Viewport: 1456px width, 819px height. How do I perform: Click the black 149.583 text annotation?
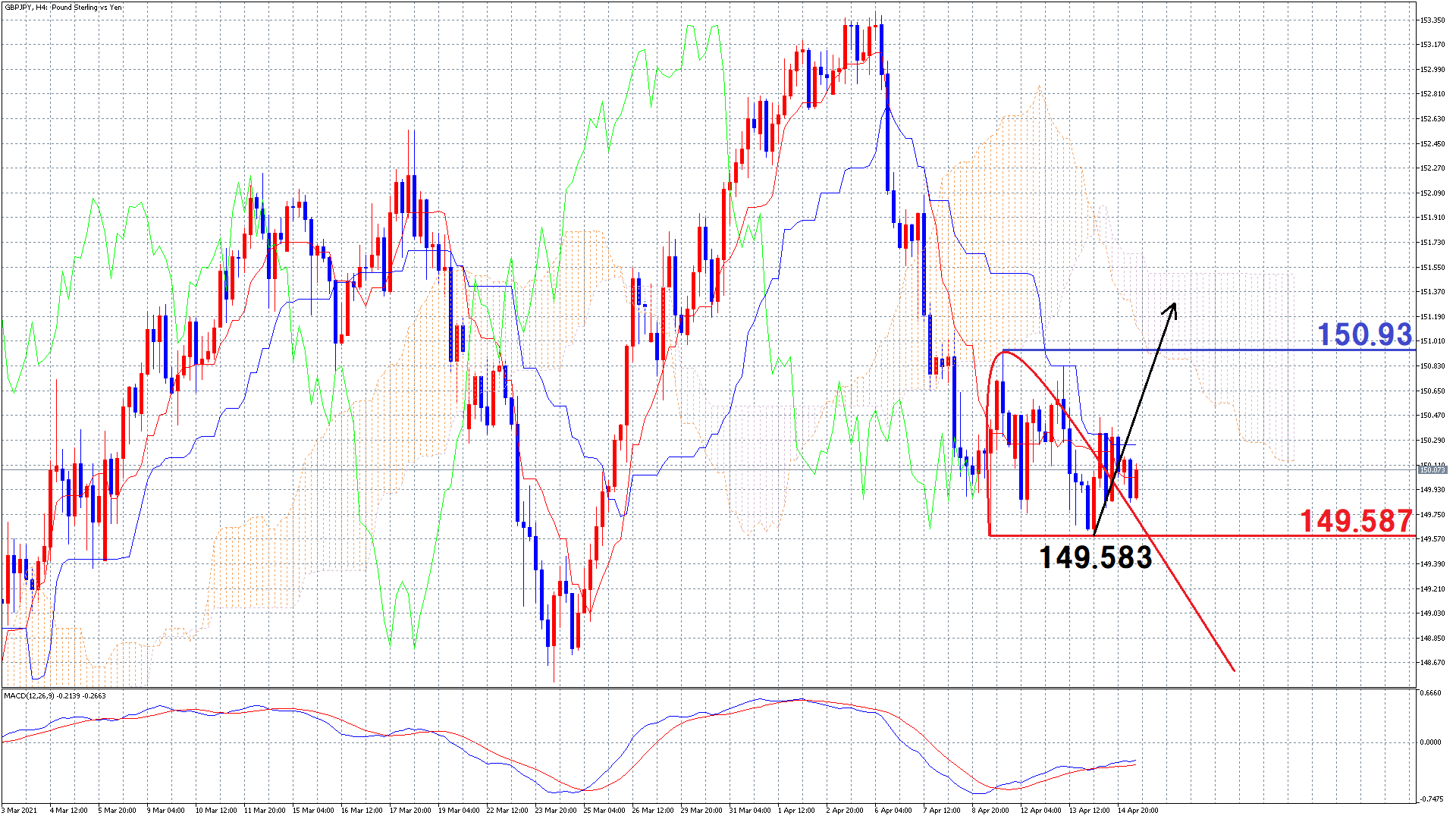pyautogui.click(x=1095, y=558)
